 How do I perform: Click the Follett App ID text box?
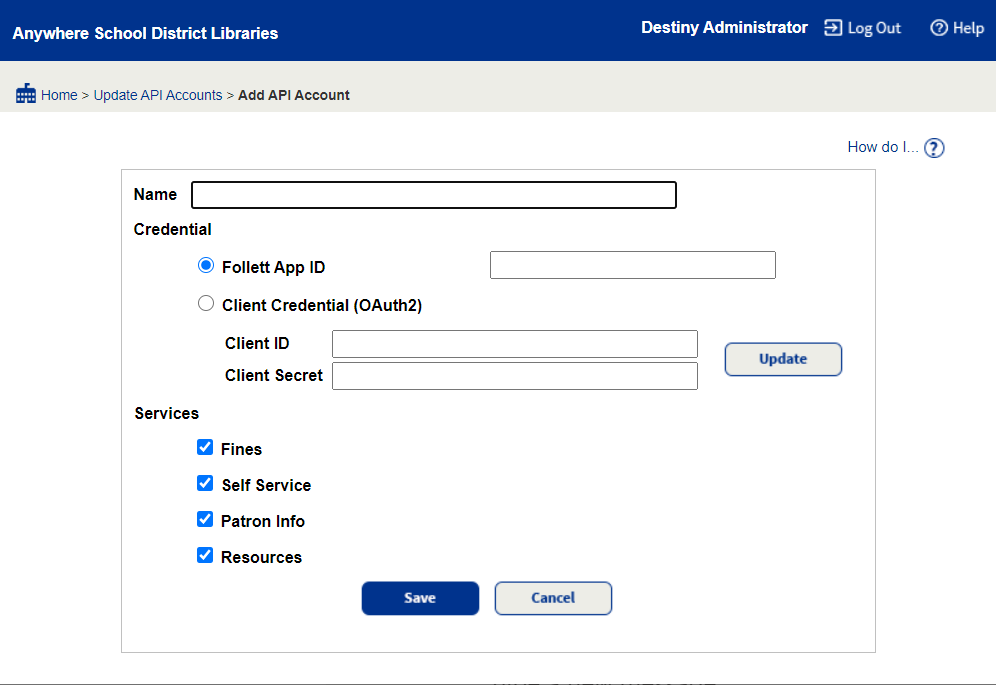(x=632, y=264)
